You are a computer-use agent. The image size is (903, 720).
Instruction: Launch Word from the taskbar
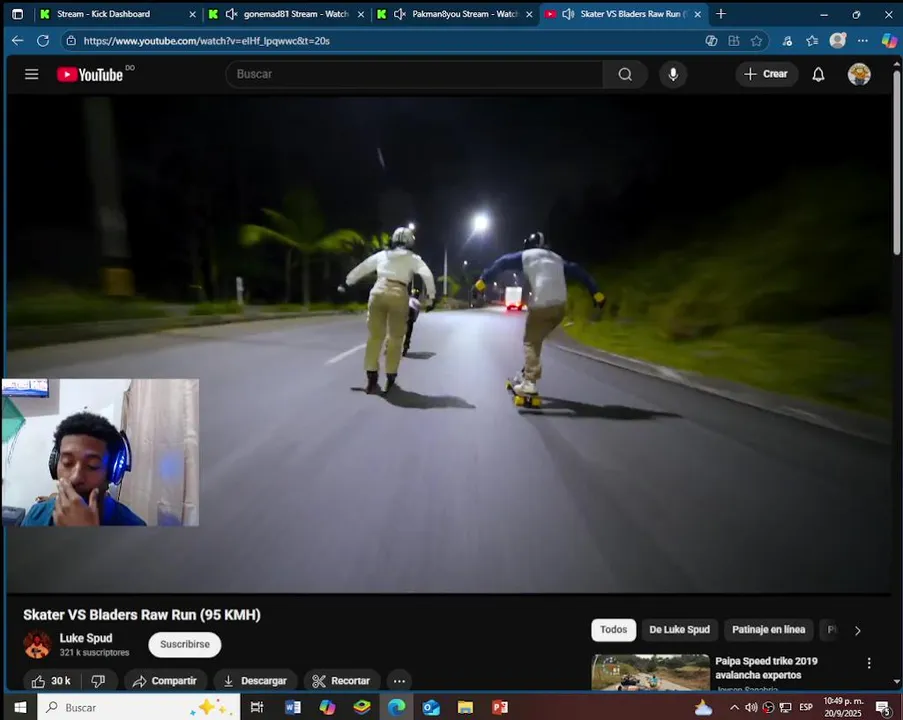click(293, 707)
